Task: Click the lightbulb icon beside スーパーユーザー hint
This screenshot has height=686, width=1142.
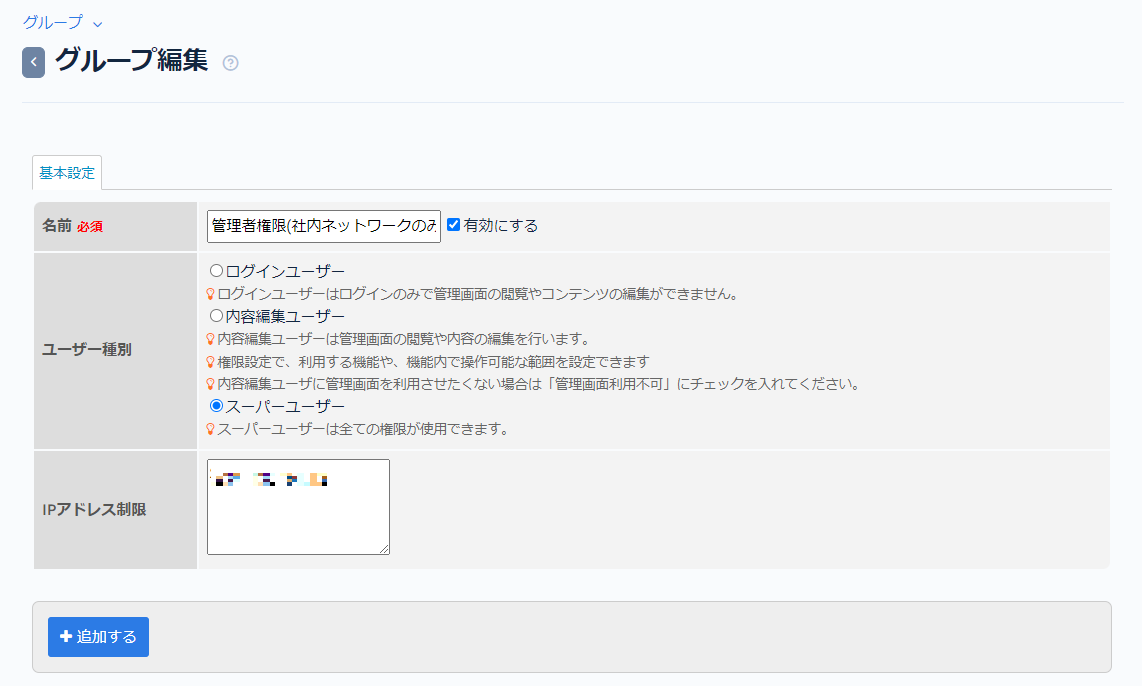Action: pyautogui.click(x=210, y=429)
